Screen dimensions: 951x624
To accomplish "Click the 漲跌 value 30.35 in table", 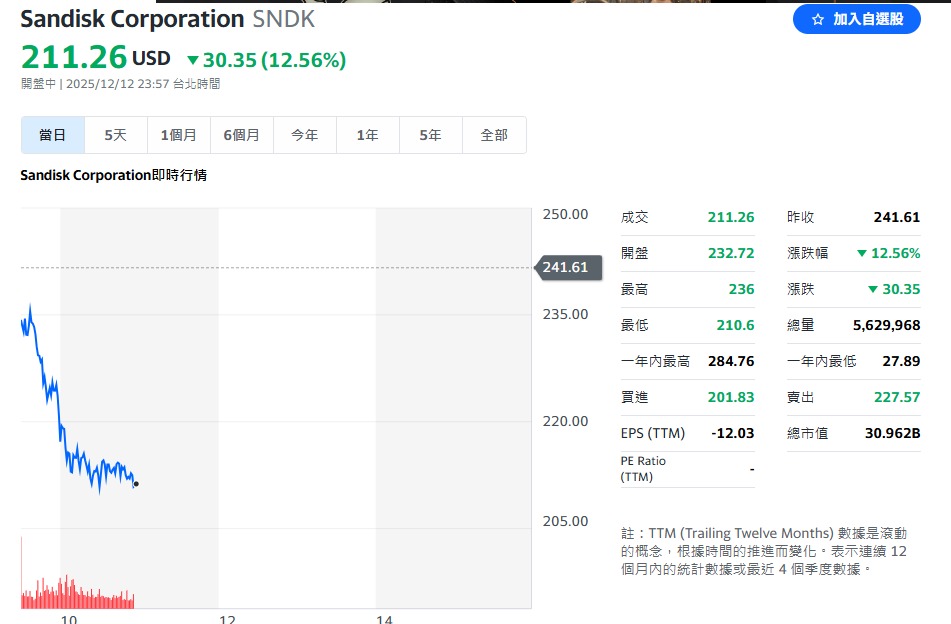I will 894,289.
